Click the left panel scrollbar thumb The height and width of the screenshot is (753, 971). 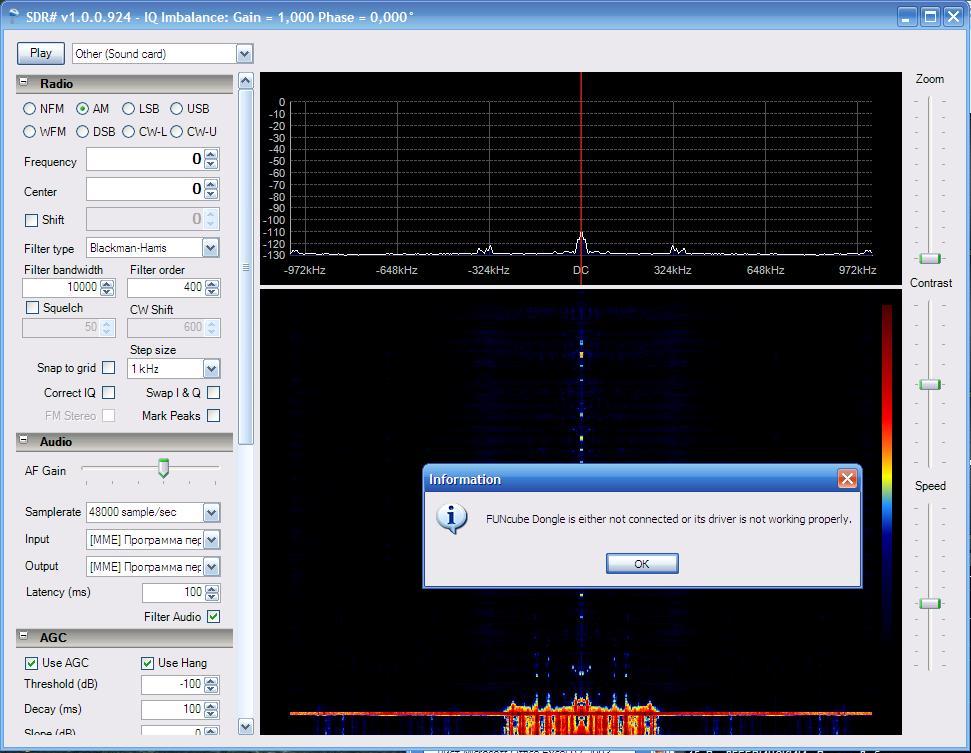(246, 267)
